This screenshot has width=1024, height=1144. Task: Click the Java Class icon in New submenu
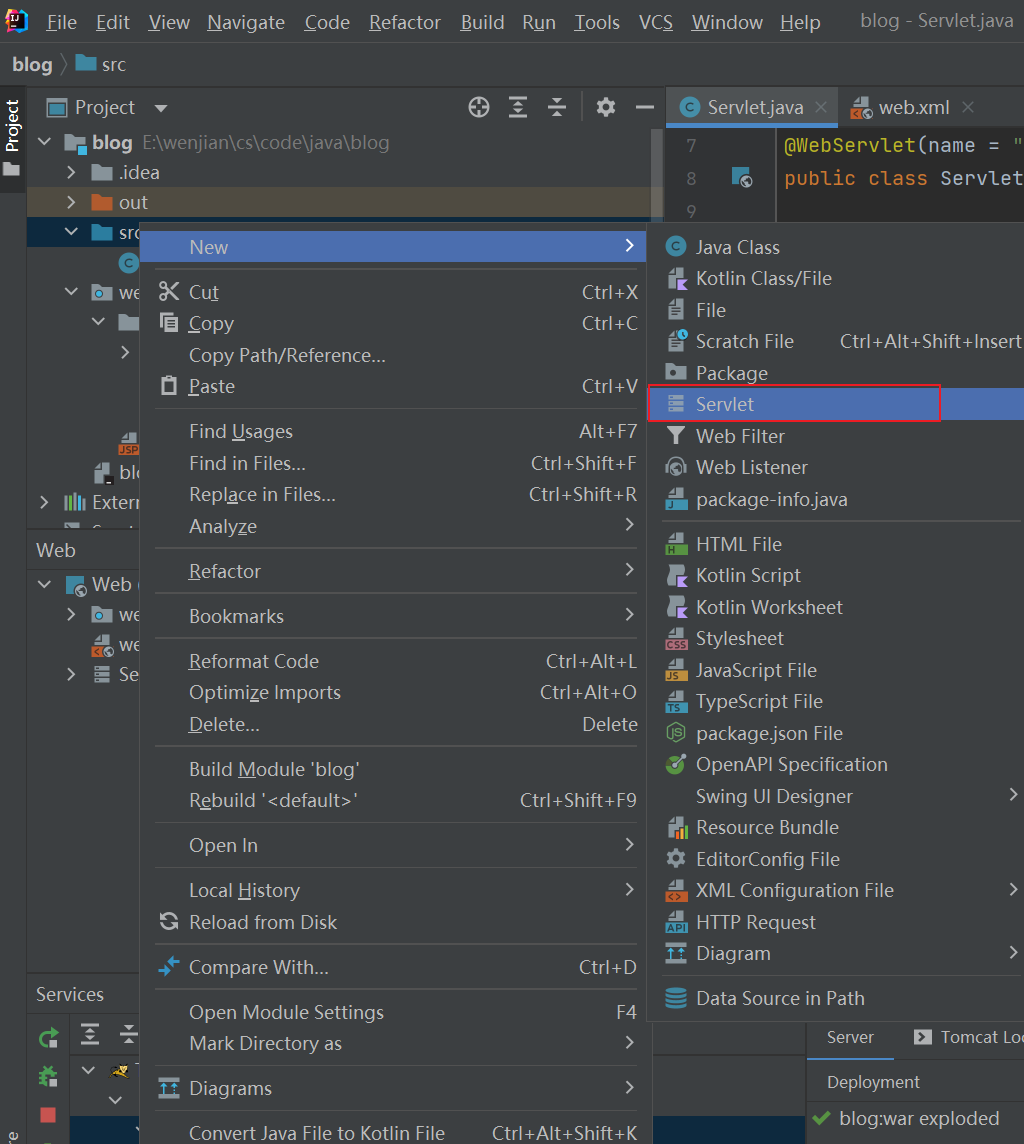pos(676,247)
